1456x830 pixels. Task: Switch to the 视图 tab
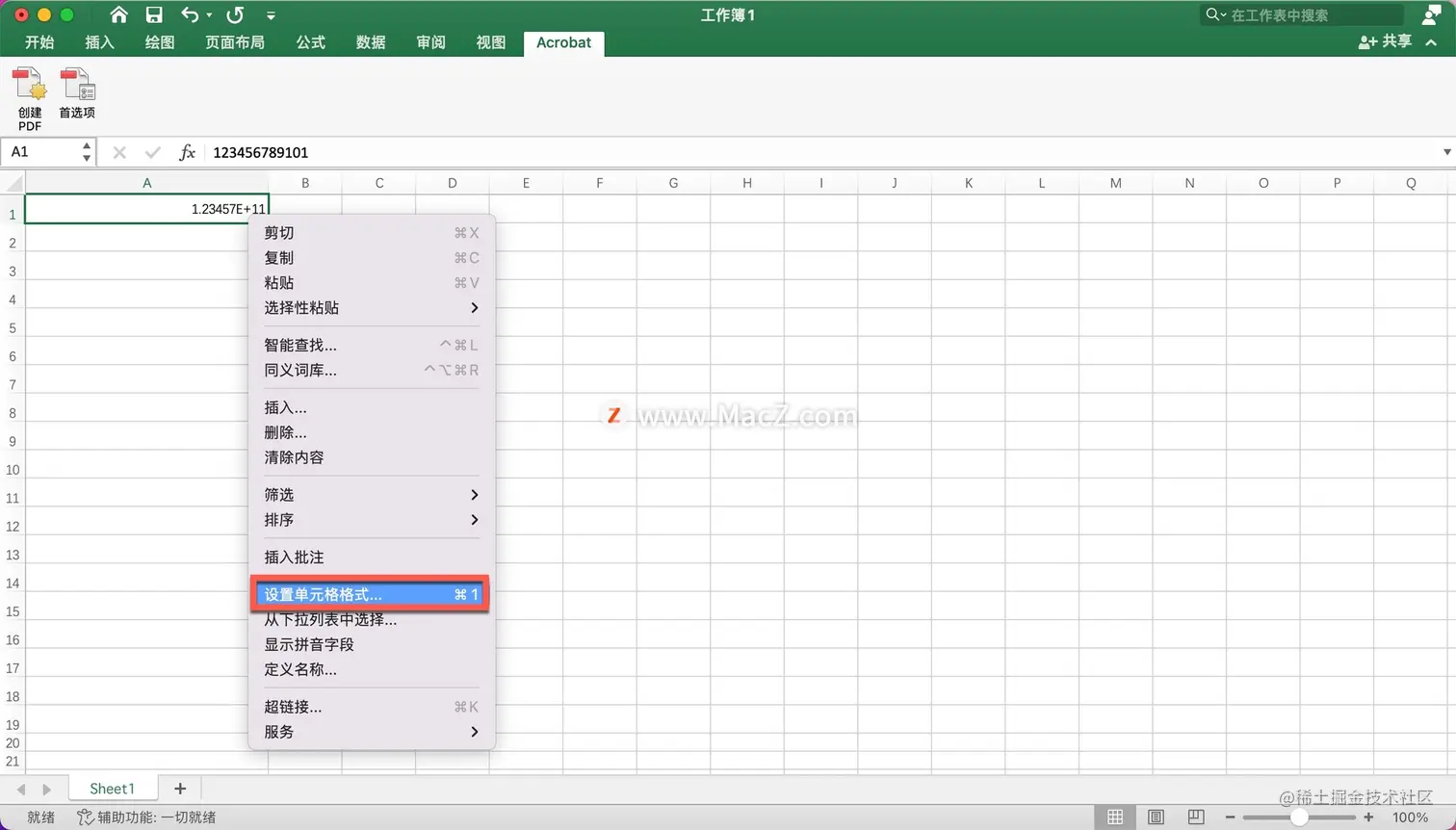coord(490,42)
